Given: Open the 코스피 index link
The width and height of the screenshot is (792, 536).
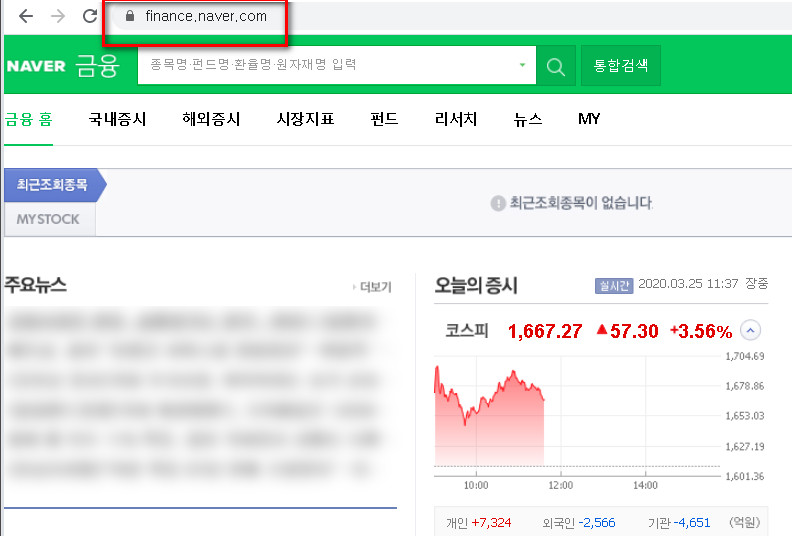Looking at the screenshot, I should click(x=466, y=331).
